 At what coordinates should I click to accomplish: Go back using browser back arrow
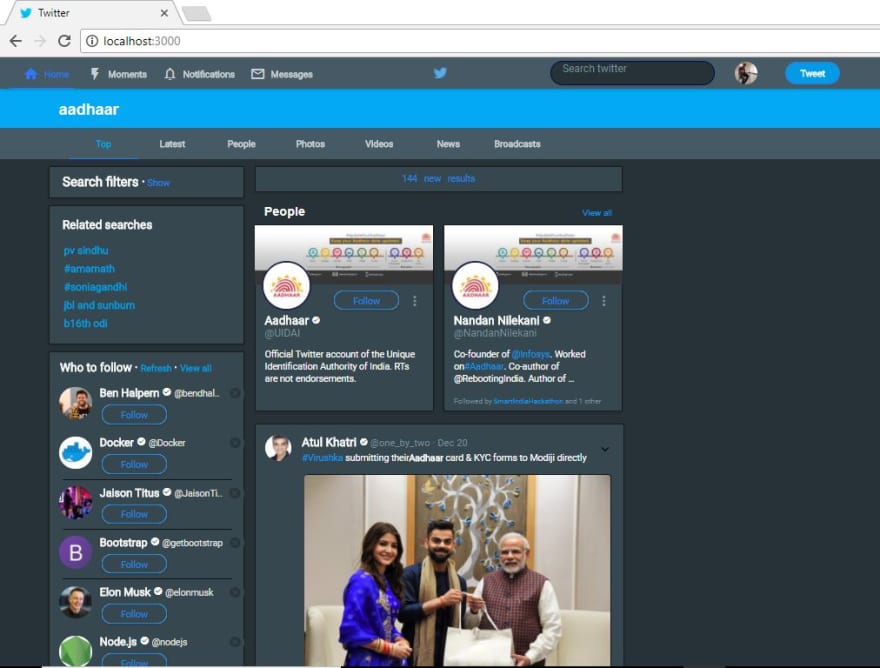point(16,41)
